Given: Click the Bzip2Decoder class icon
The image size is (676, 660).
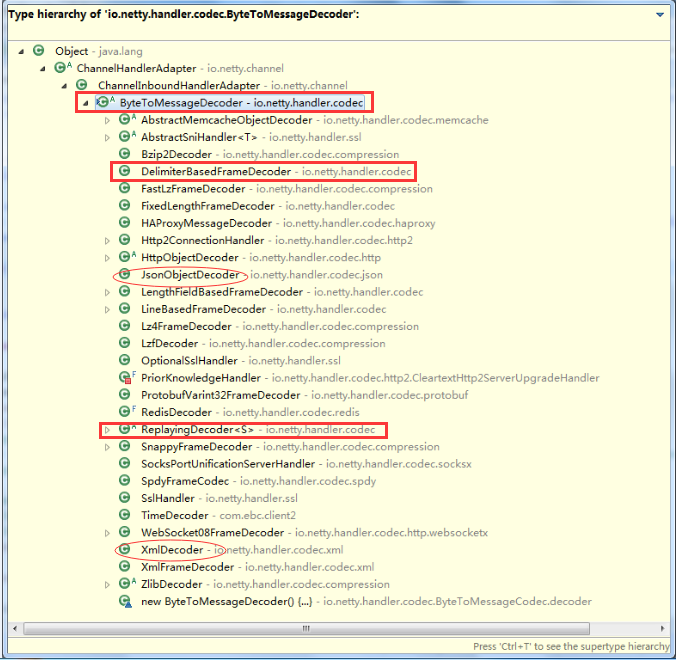Looking at the screenshot, I should point(125,153).
